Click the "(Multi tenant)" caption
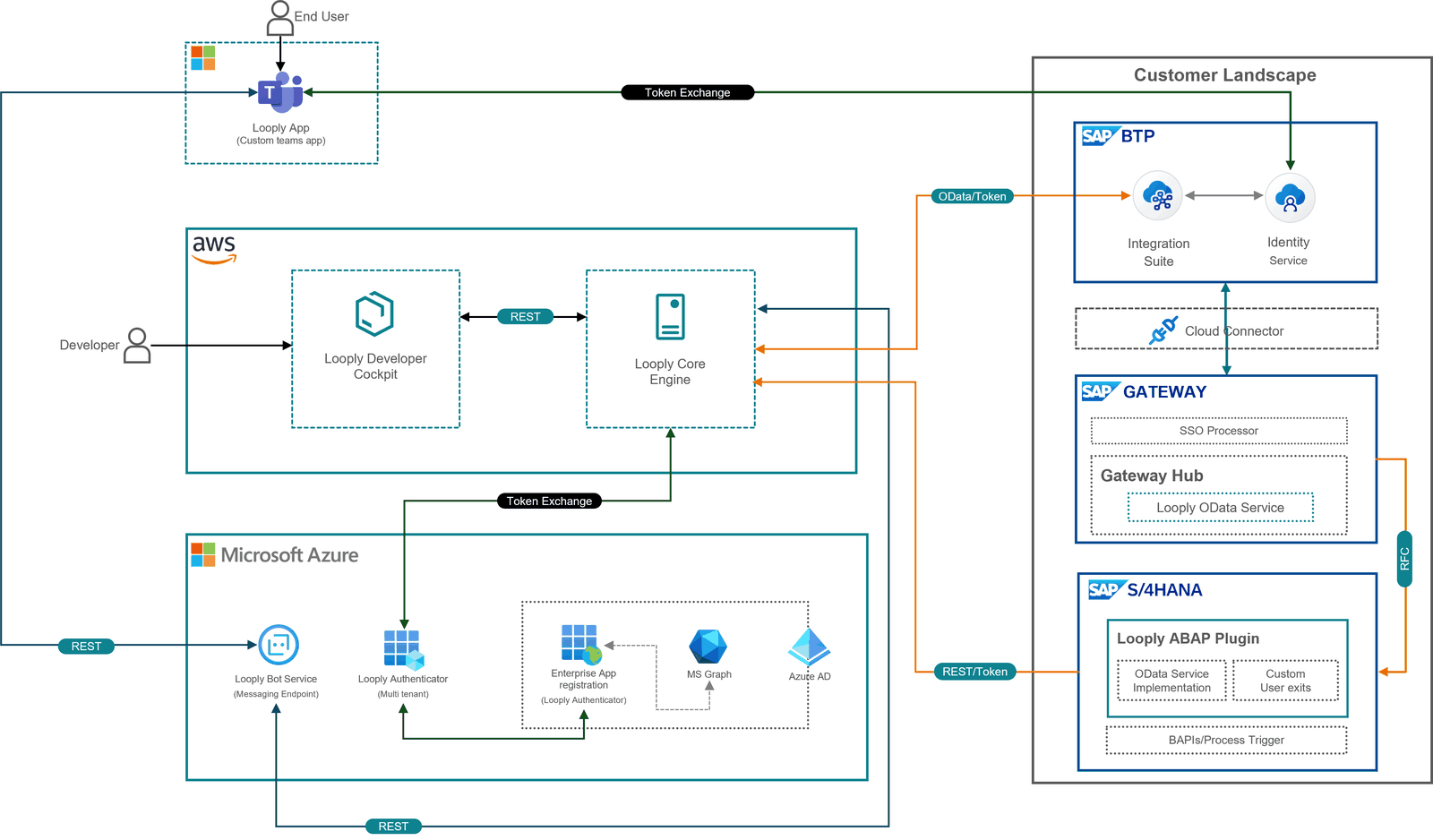1433x840 pixels. click(403, 694)
